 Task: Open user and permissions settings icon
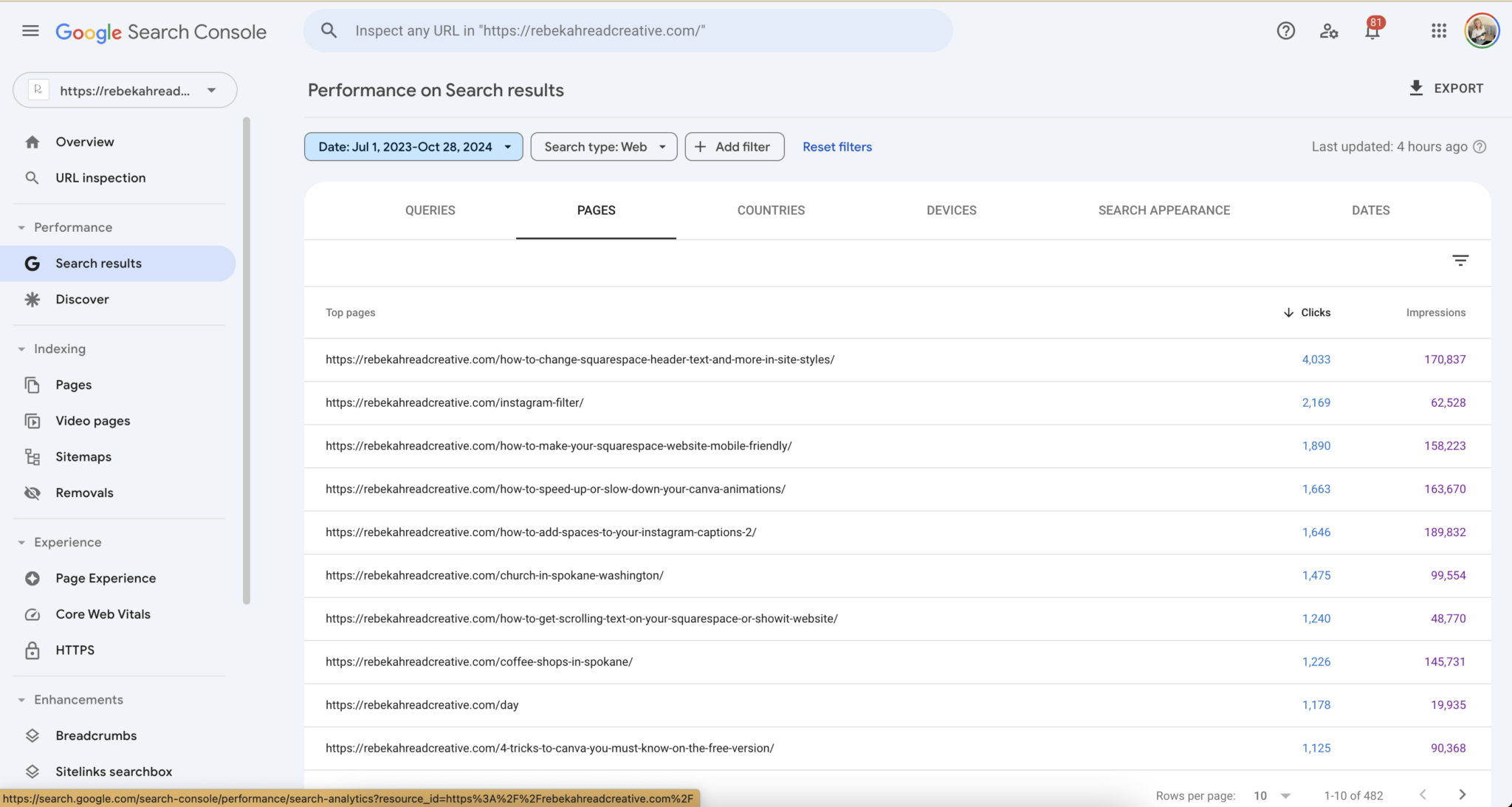pyautogui.click(x=1329, y=31)
